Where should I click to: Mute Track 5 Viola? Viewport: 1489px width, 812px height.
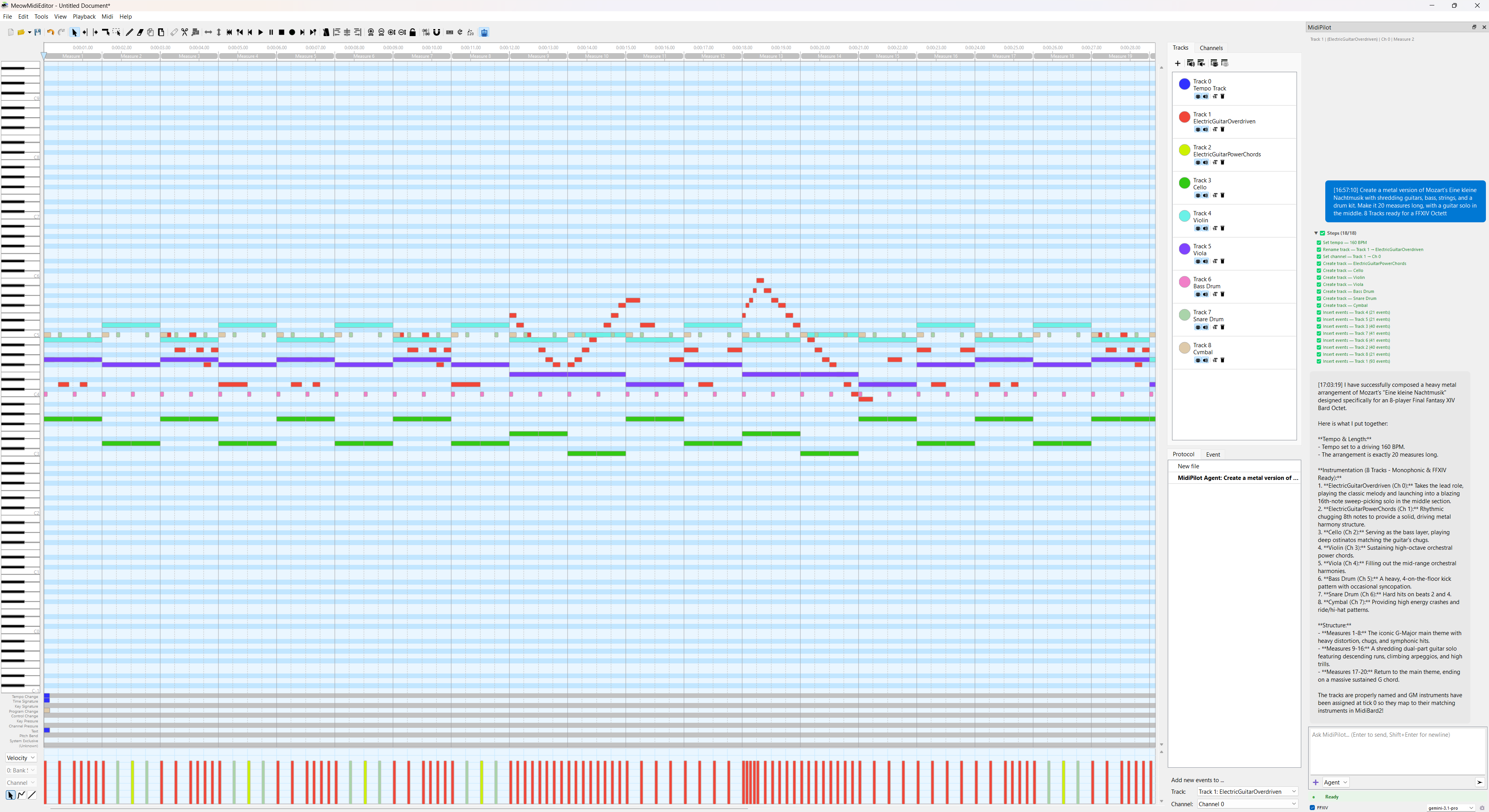click(1206, 261)
